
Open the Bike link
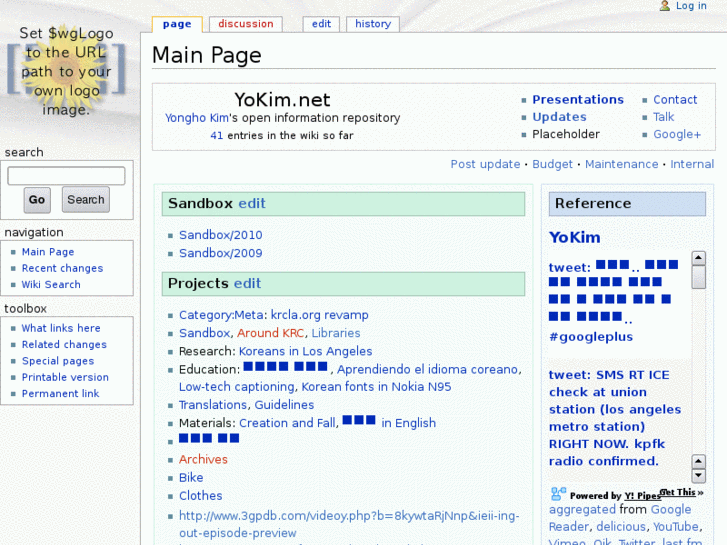click(x=191, y=478)
